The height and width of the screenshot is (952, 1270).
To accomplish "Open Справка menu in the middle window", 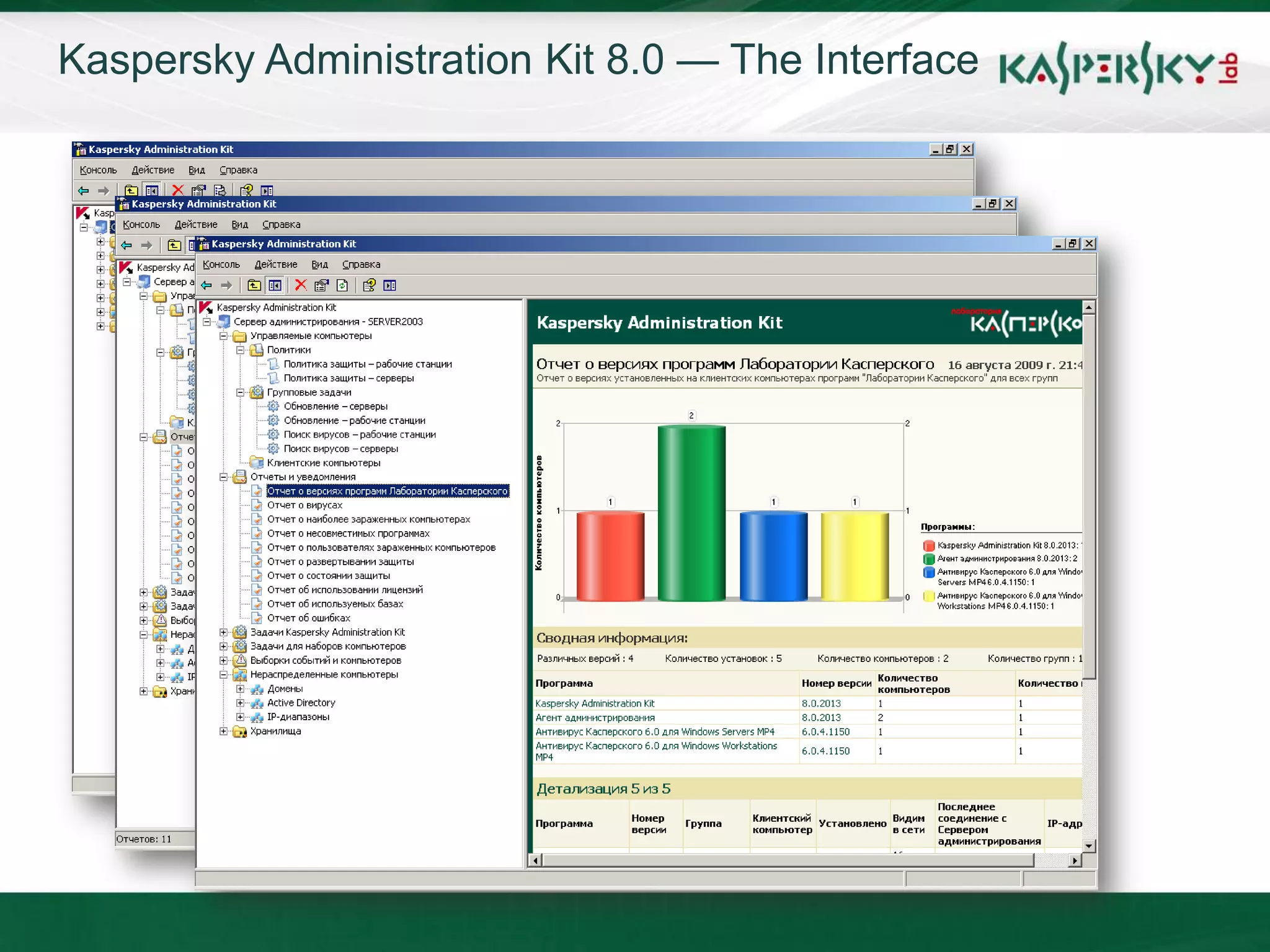I will click(x=282, y=224).
